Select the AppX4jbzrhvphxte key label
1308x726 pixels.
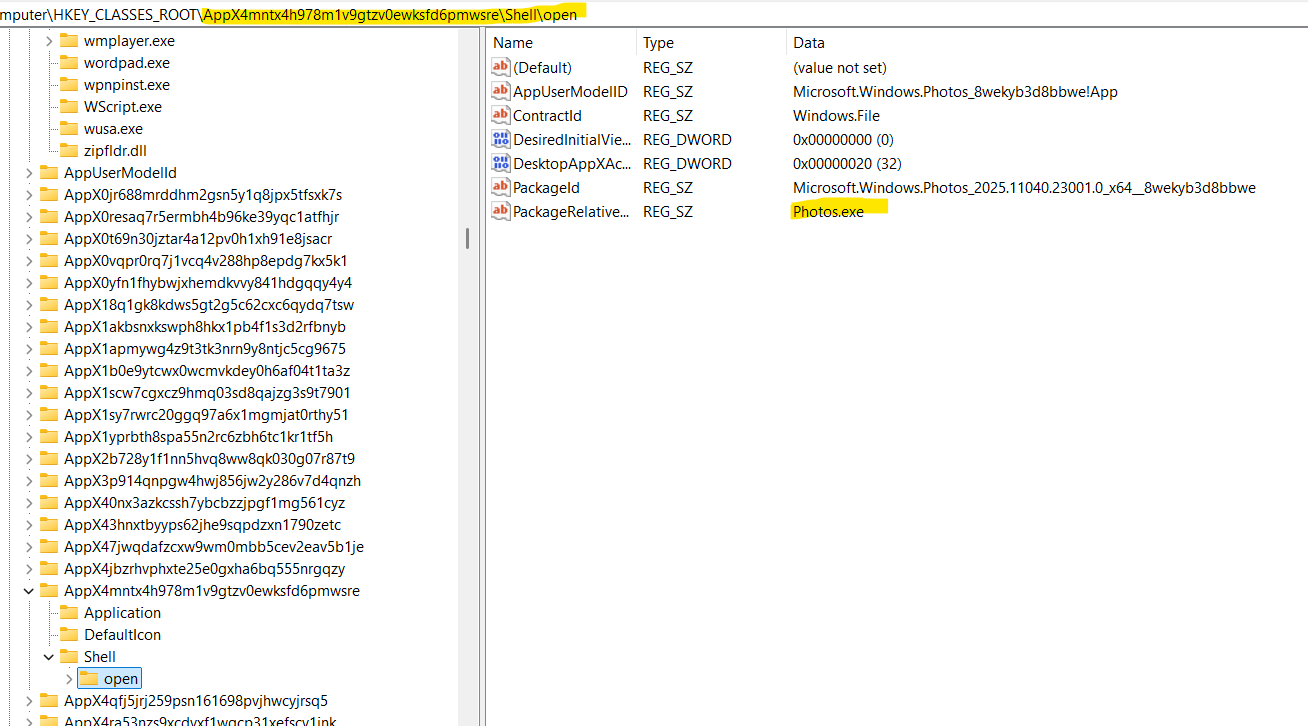click(204, 569)
